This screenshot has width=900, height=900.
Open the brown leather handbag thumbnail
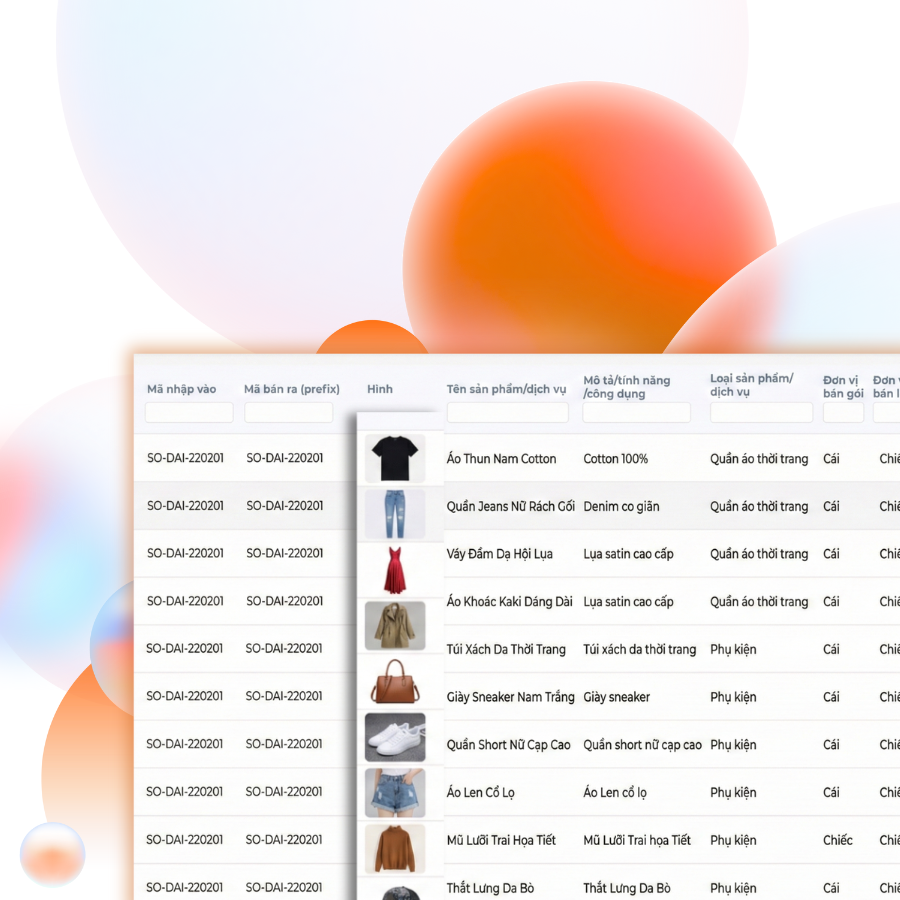click(x=394, y=681)
